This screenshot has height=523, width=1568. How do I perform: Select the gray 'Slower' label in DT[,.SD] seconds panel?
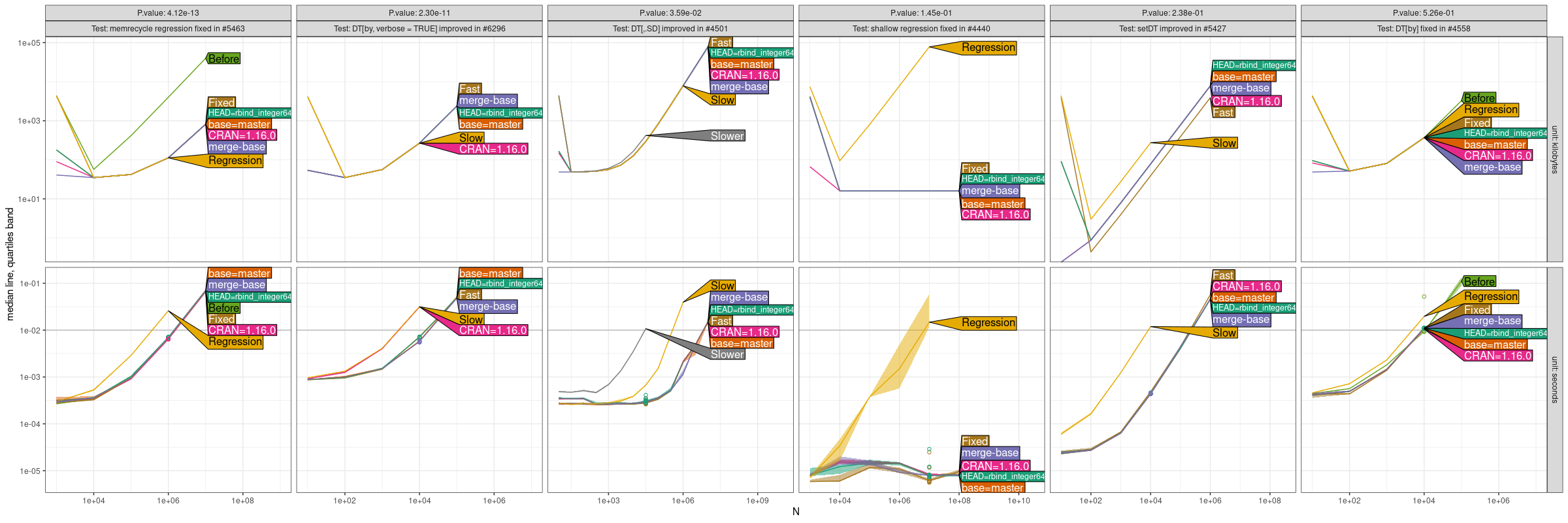pyautogui.click(x=727, y=354)
